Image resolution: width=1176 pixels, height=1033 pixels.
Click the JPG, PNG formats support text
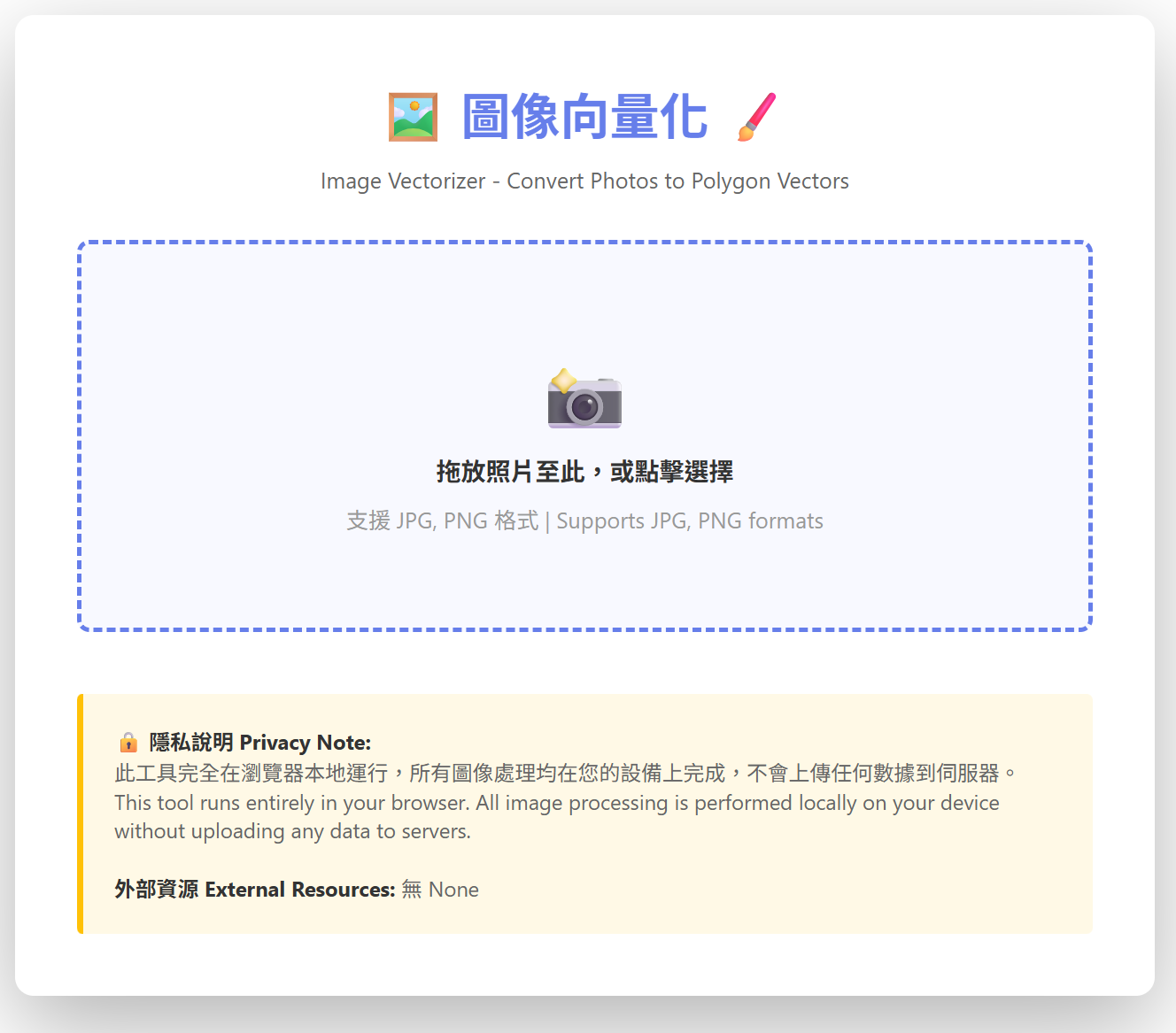tap(585, 520)
